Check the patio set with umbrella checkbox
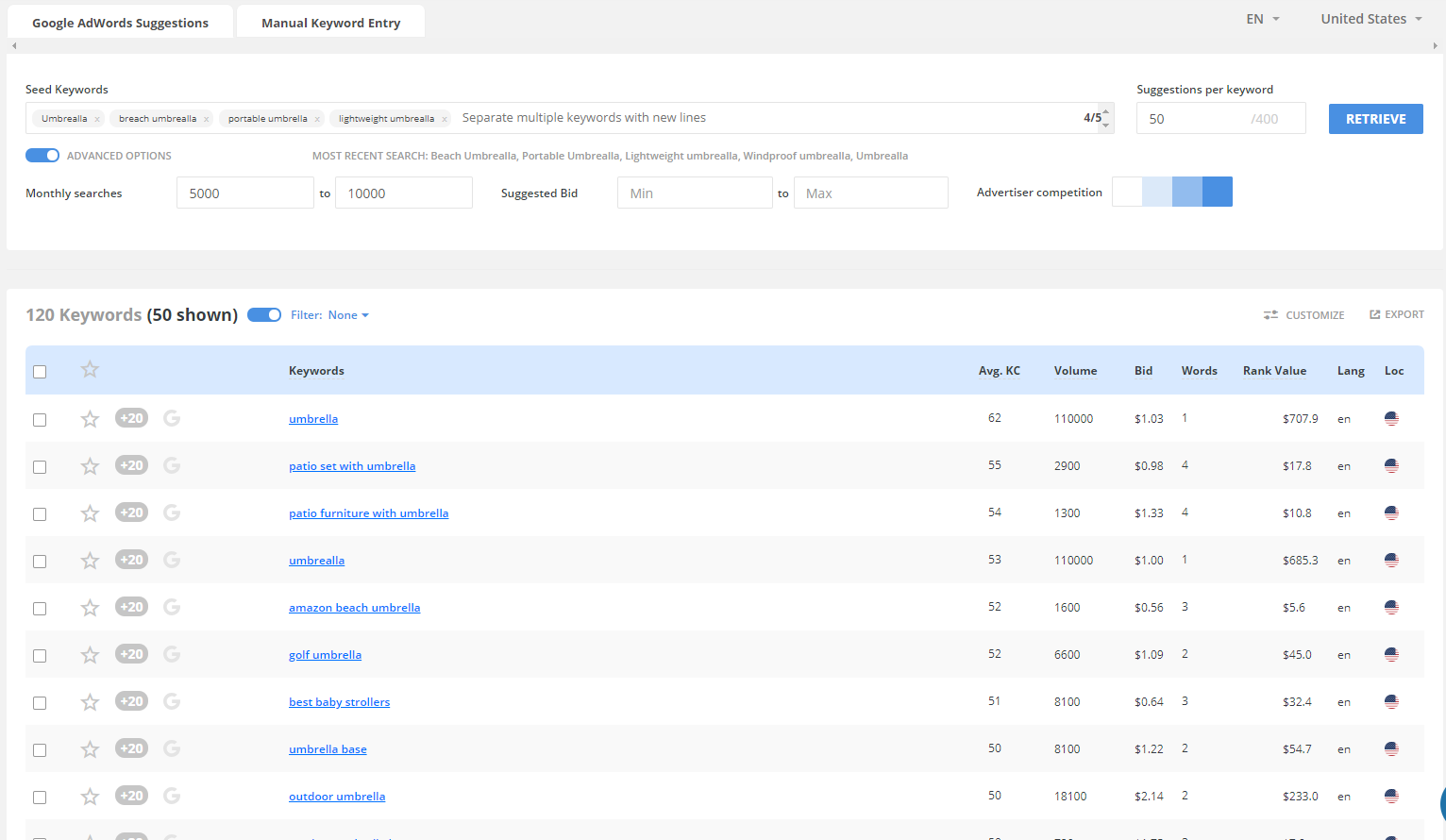 [x=40, y=467]
